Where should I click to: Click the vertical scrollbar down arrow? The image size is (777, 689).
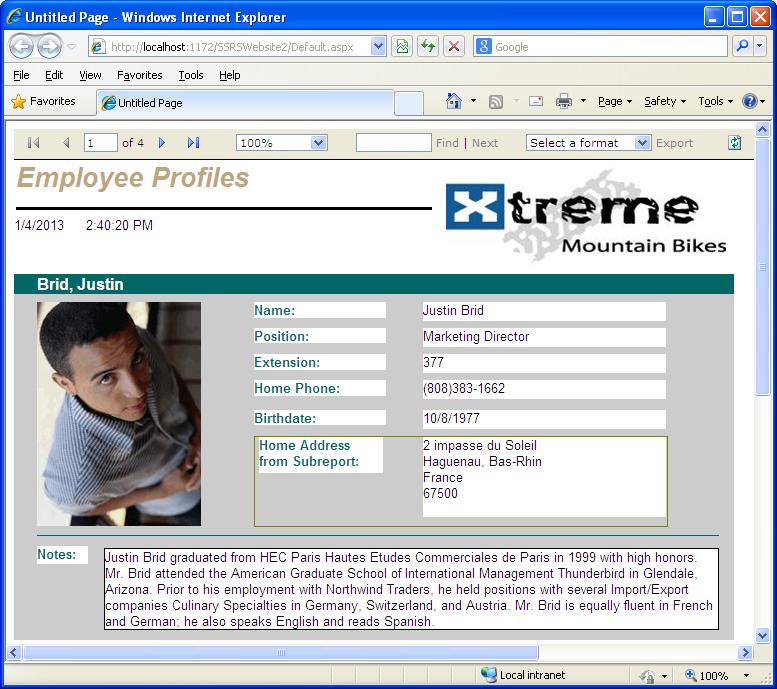click(x=762, y=635)
